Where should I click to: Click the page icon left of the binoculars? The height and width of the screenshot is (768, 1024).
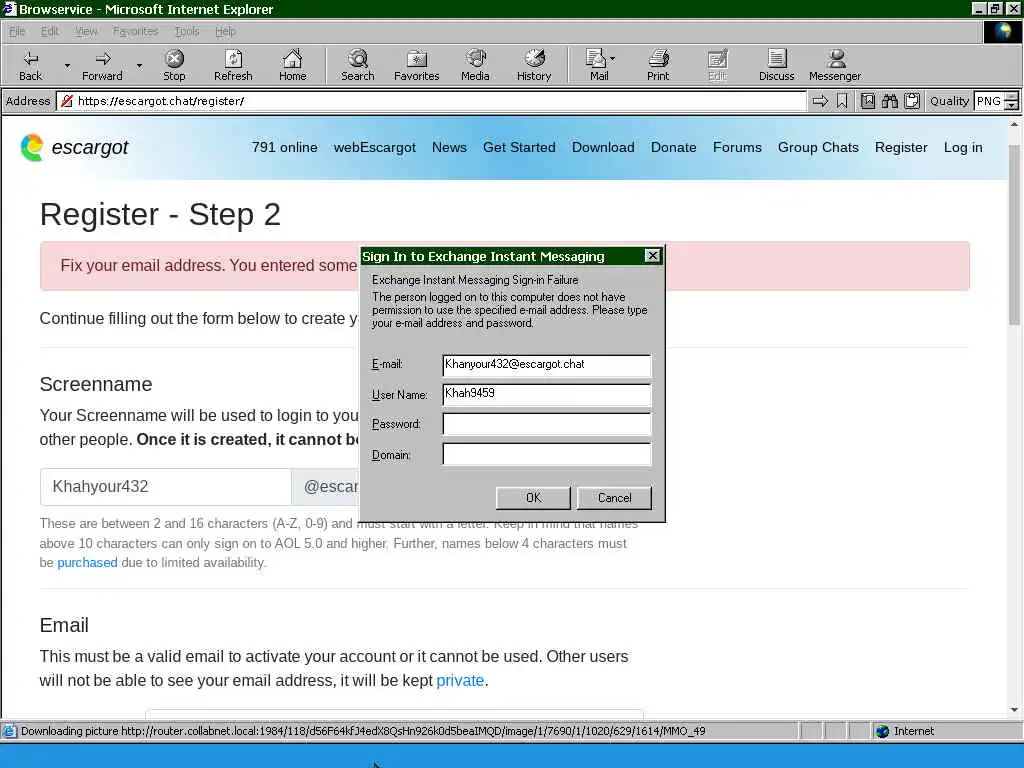[868, 101]
